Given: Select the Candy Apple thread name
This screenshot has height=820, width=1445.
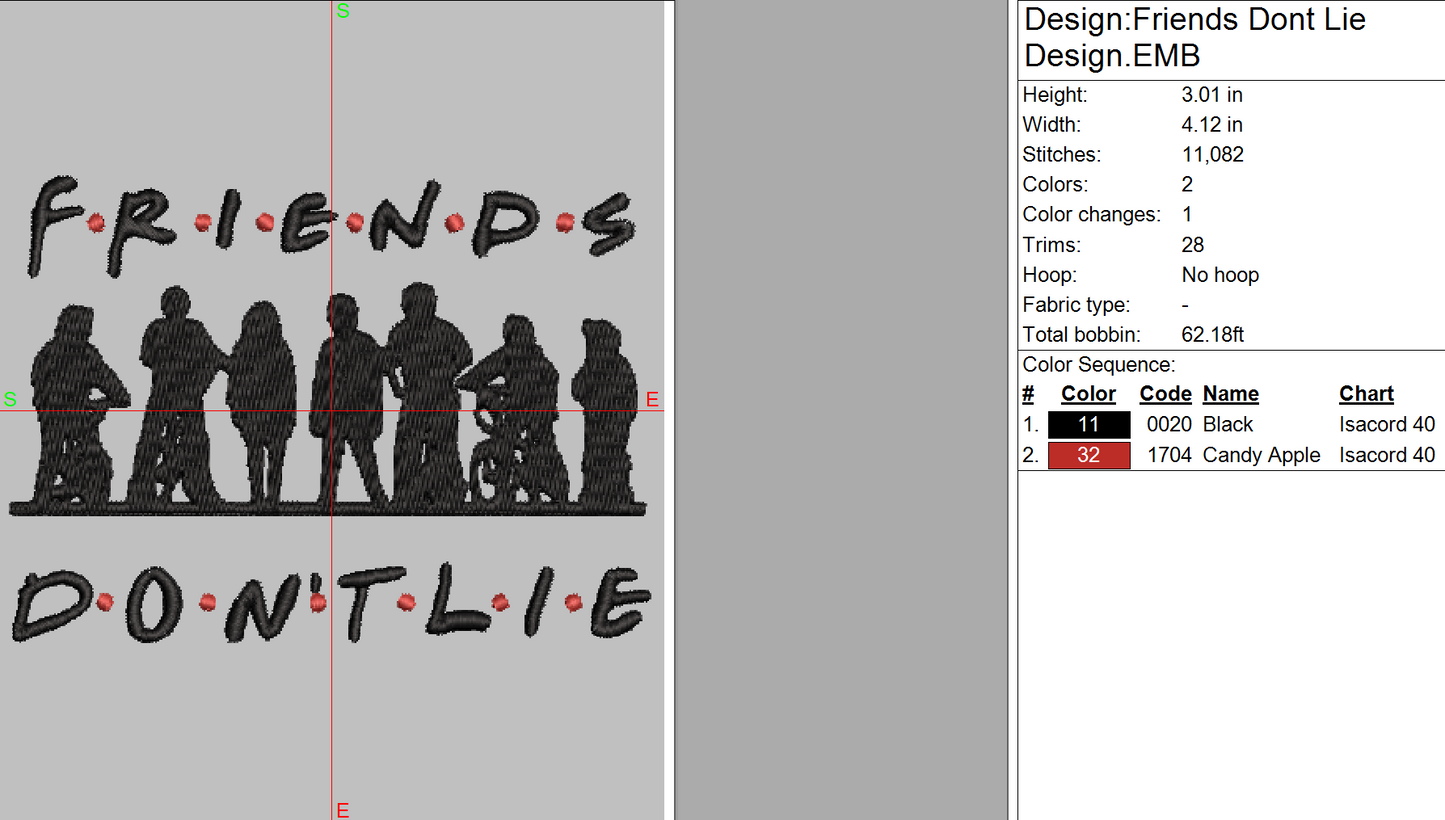Looking at the screenshot, I should click(1261, 456).
